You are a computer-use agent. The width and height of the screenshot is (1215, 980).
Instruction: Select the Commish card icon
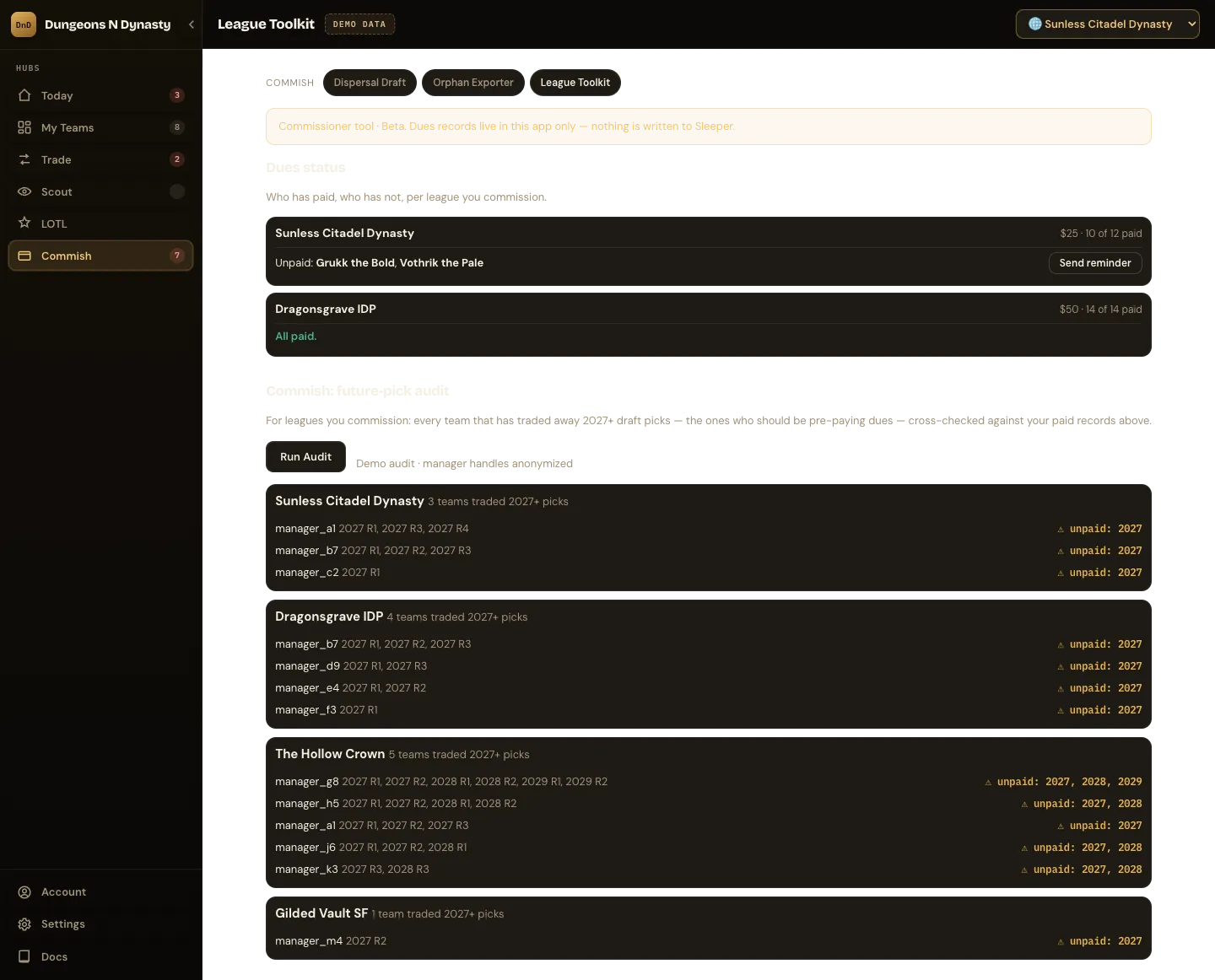24,256
